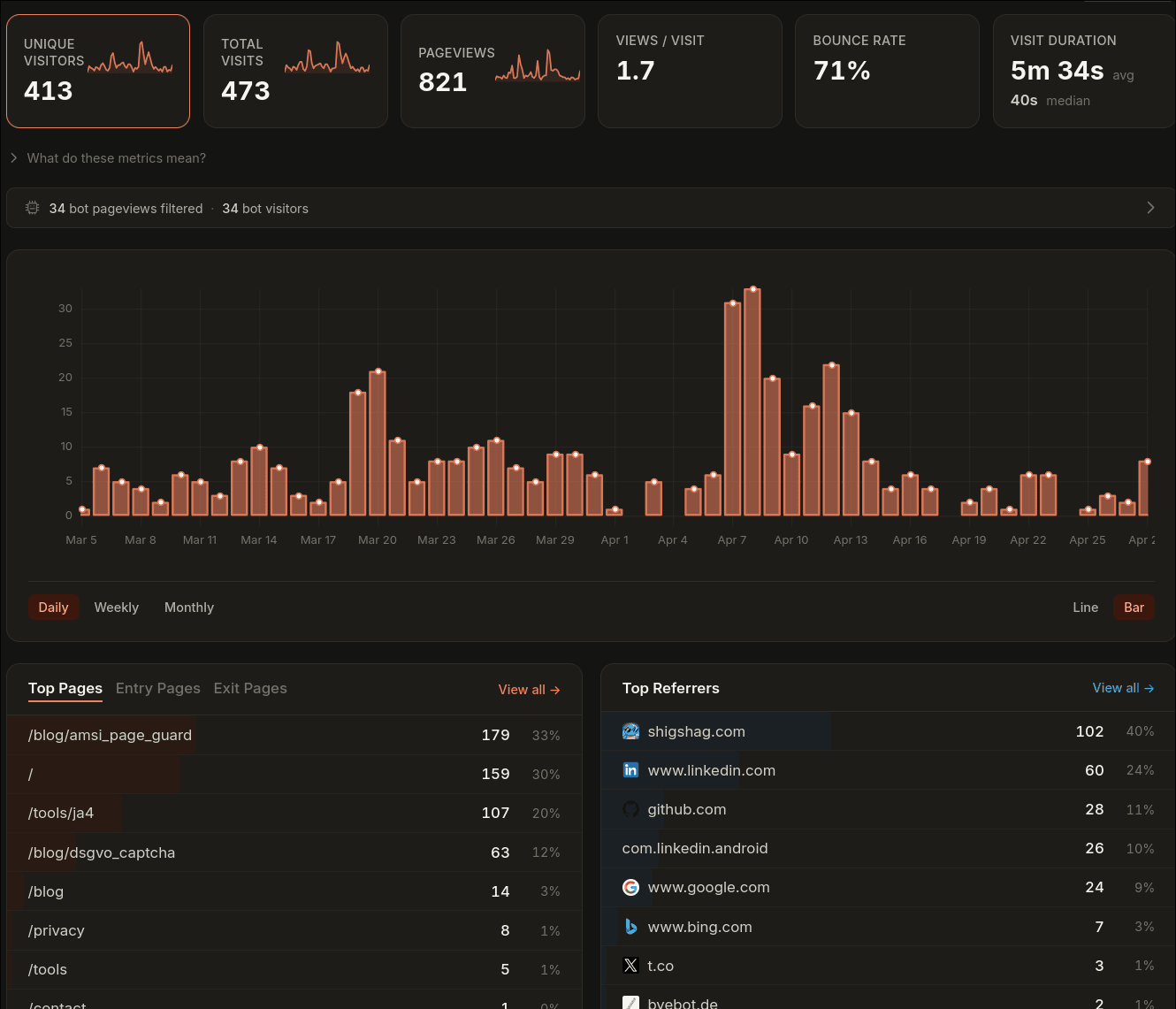Click the GitHub referrer icon

click(630, 809)
